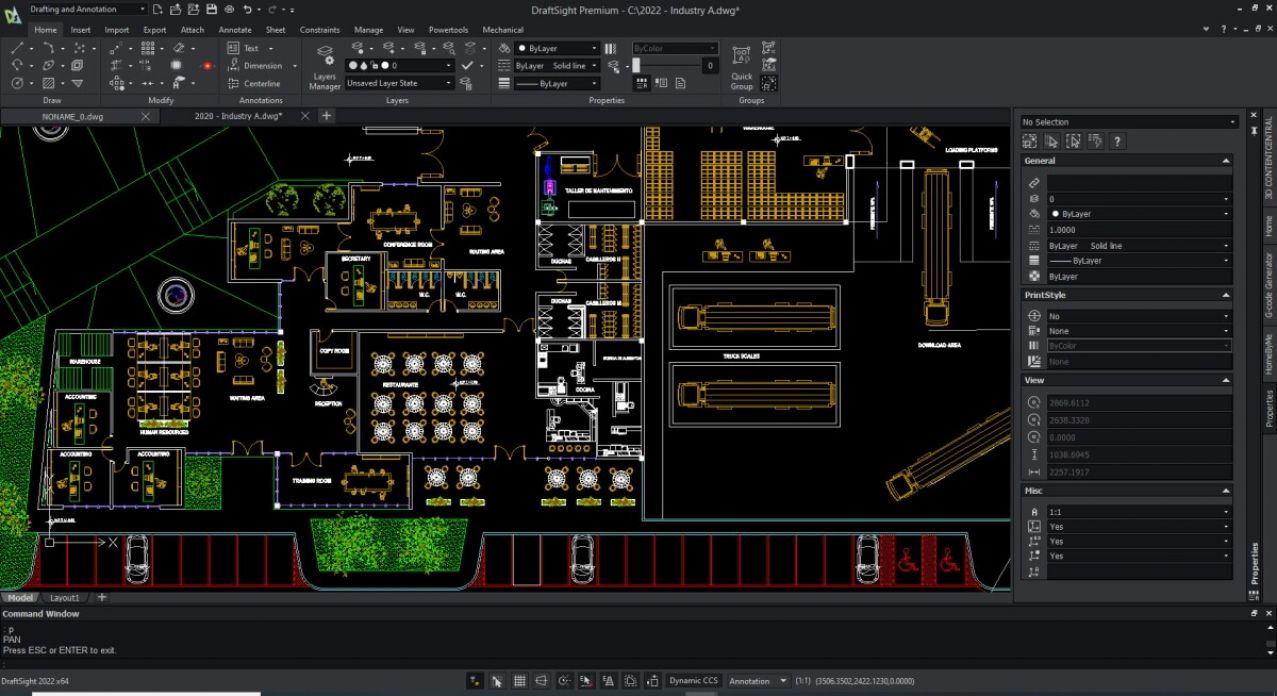Select the Hatch tool in Draw group
1277x696 pixels.
(x=48, y=83)
